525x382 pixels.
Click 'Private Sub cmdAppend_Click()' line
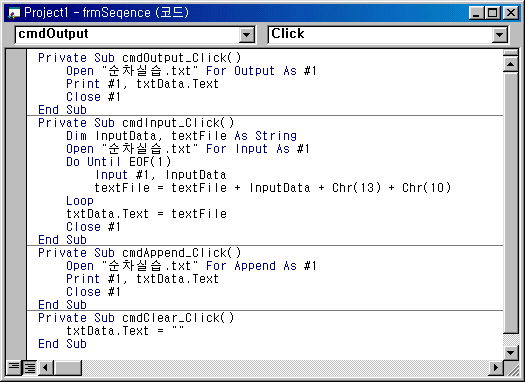[x=140, y=252]
